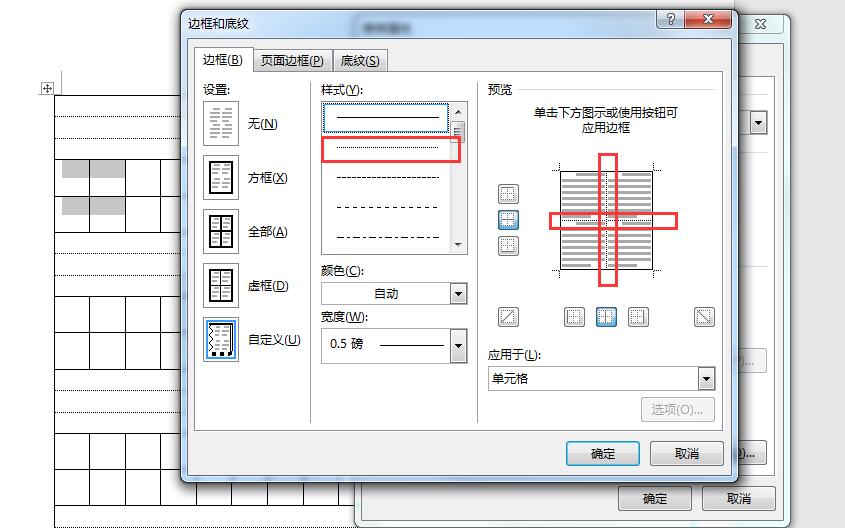845x528 pixels.
Task: Toggle the right border button
Action: pos(638,317)
